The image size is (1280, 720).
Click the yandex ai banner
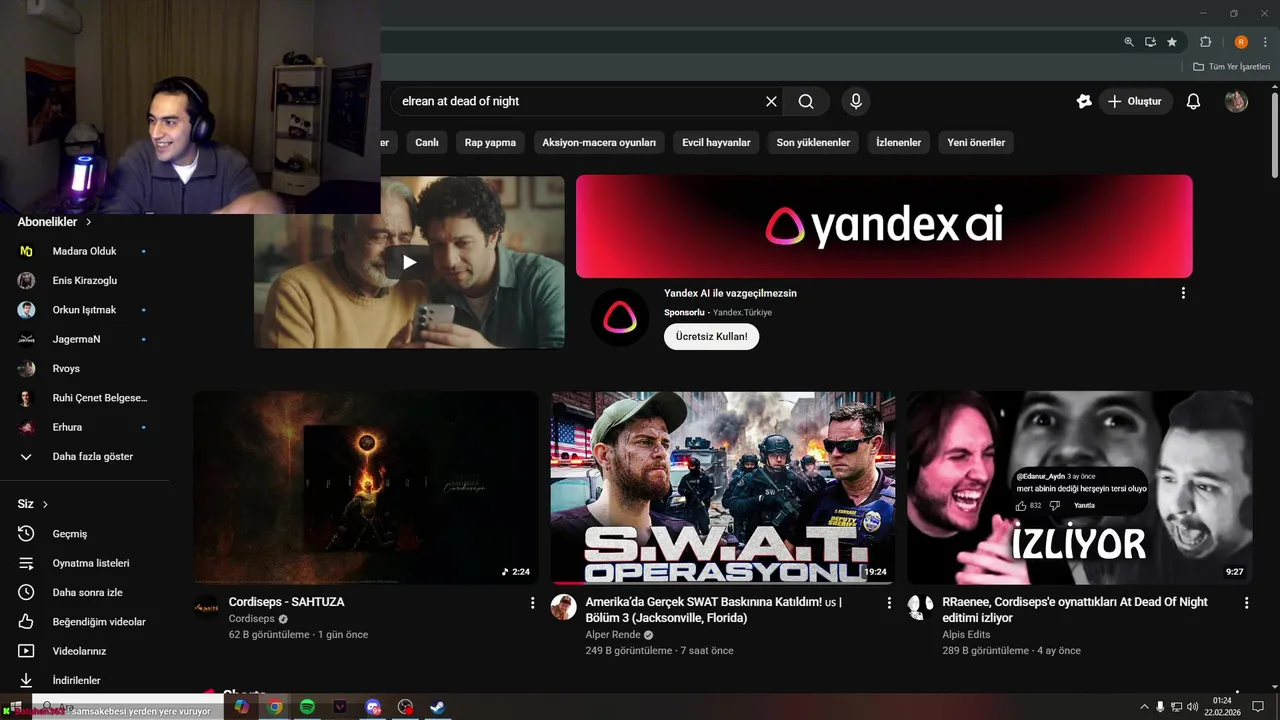884,226
